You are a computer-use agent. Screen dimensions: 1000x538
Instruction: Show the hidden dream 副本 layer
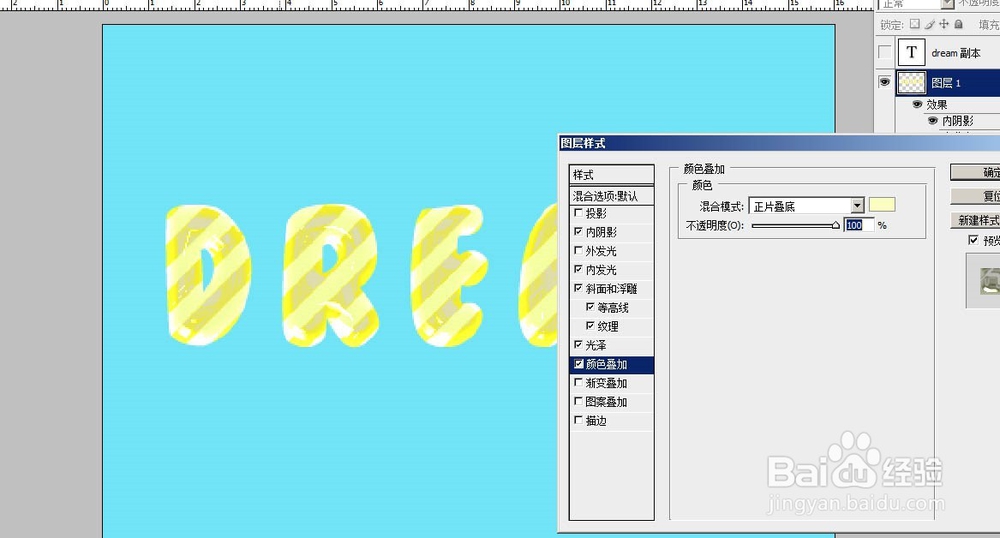(885, 52)
